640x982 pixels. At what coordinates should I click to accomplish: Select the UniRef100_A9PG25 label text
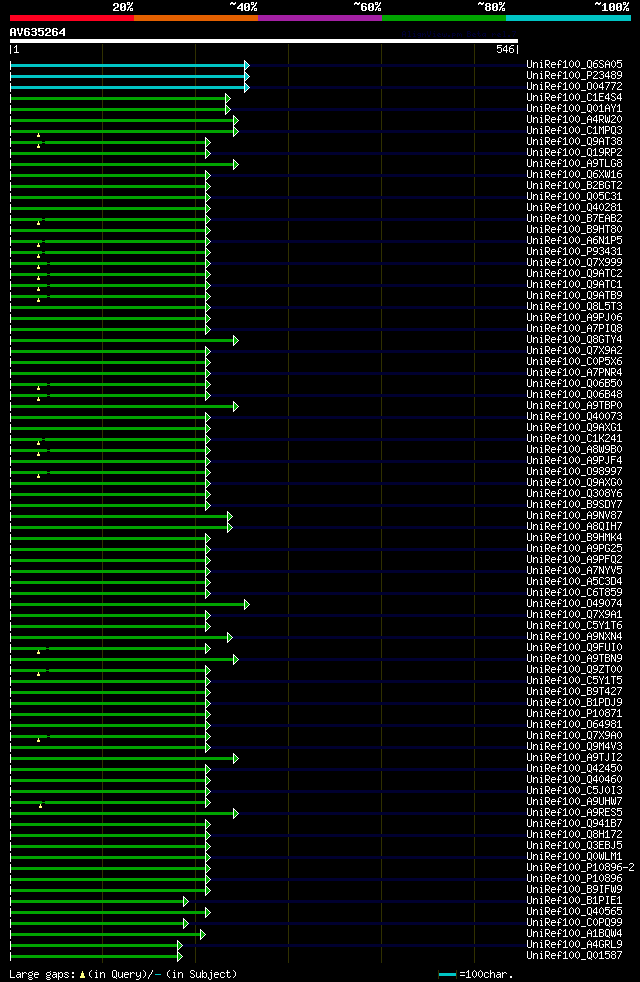coord(574,549)
